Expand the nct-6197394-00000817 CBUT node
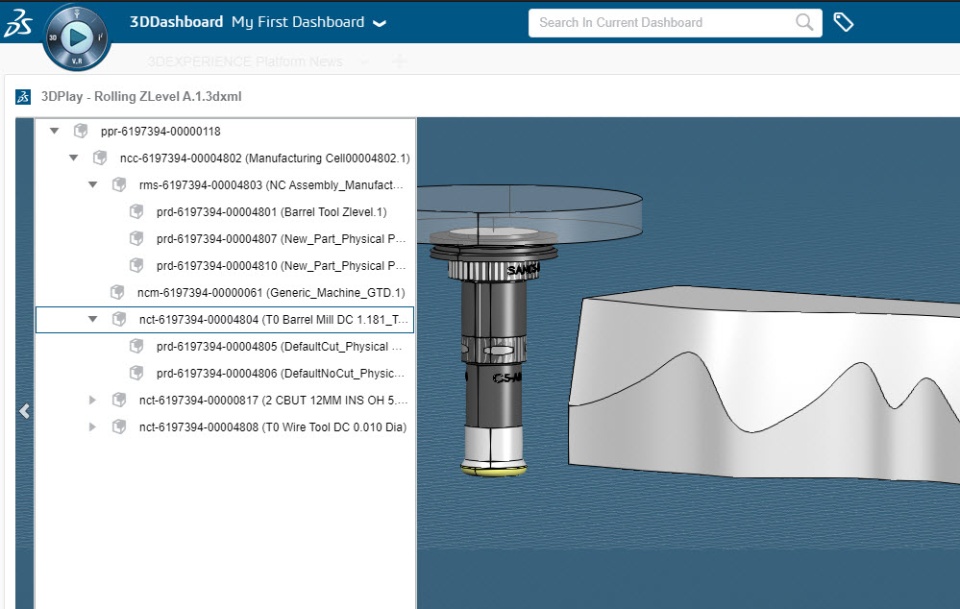The height and width of the screenshot is (609, 960). [x=92, y=400]
